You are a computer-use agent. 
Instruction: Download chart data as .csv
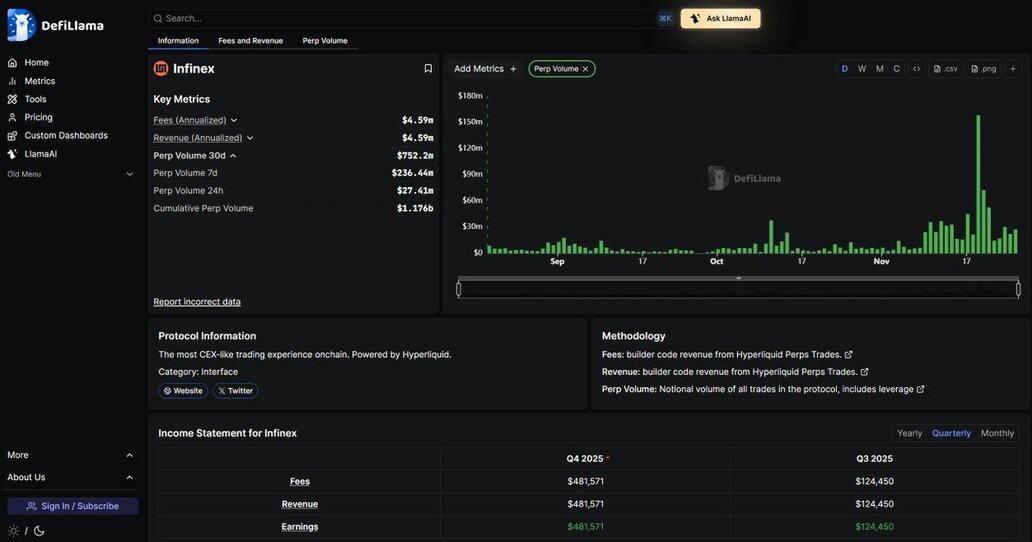[x=946, y=69]
